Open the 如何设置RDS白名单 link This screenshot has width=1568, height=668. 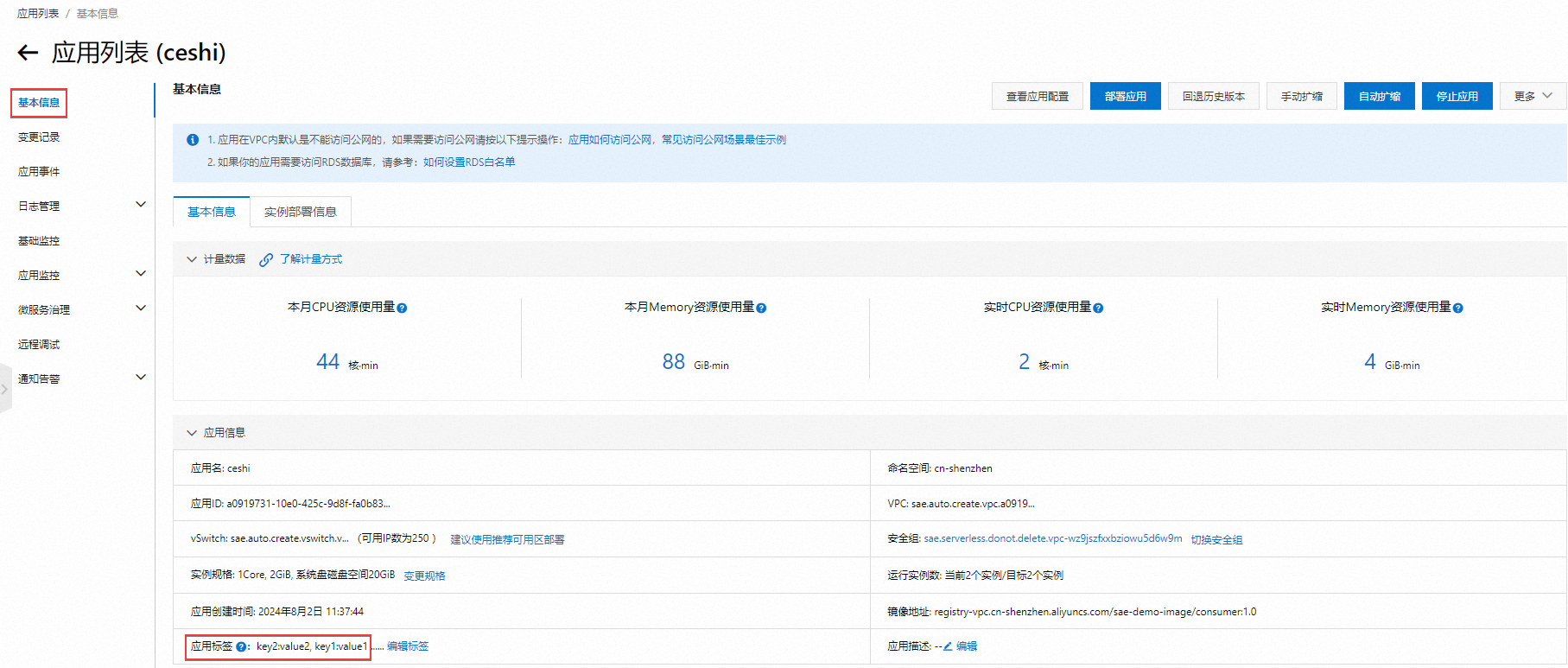pyautogui.click(x=469, y=162)
